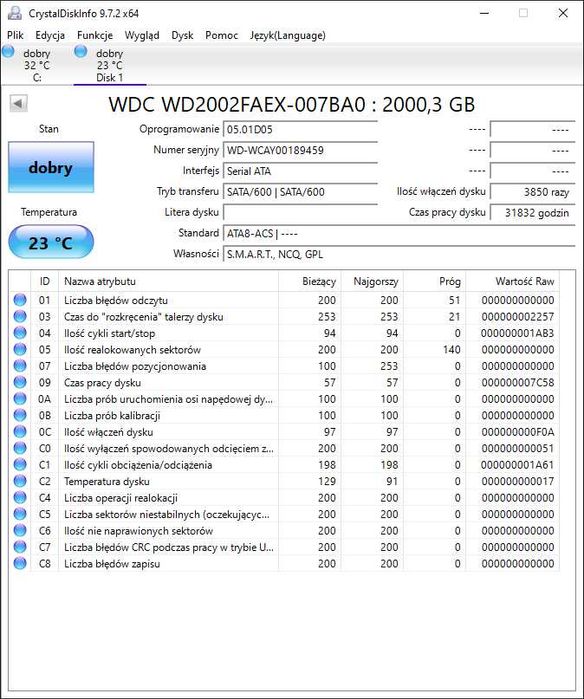Click the blue 'dobry' health status button
This screenshot has width=584, height=699.
[51, 168]
